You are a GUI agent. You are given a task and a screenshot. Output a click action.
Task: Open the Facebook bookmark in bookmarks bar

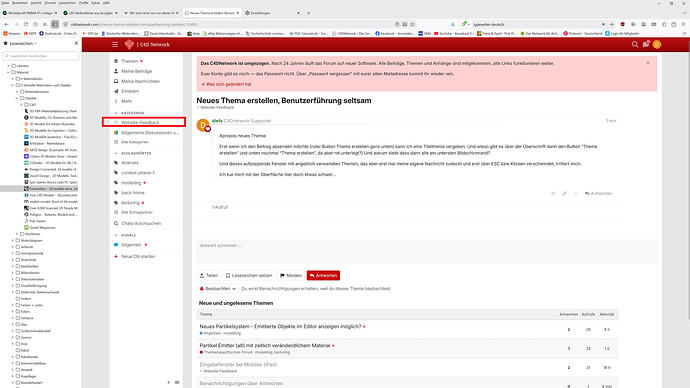coord(394,33)
